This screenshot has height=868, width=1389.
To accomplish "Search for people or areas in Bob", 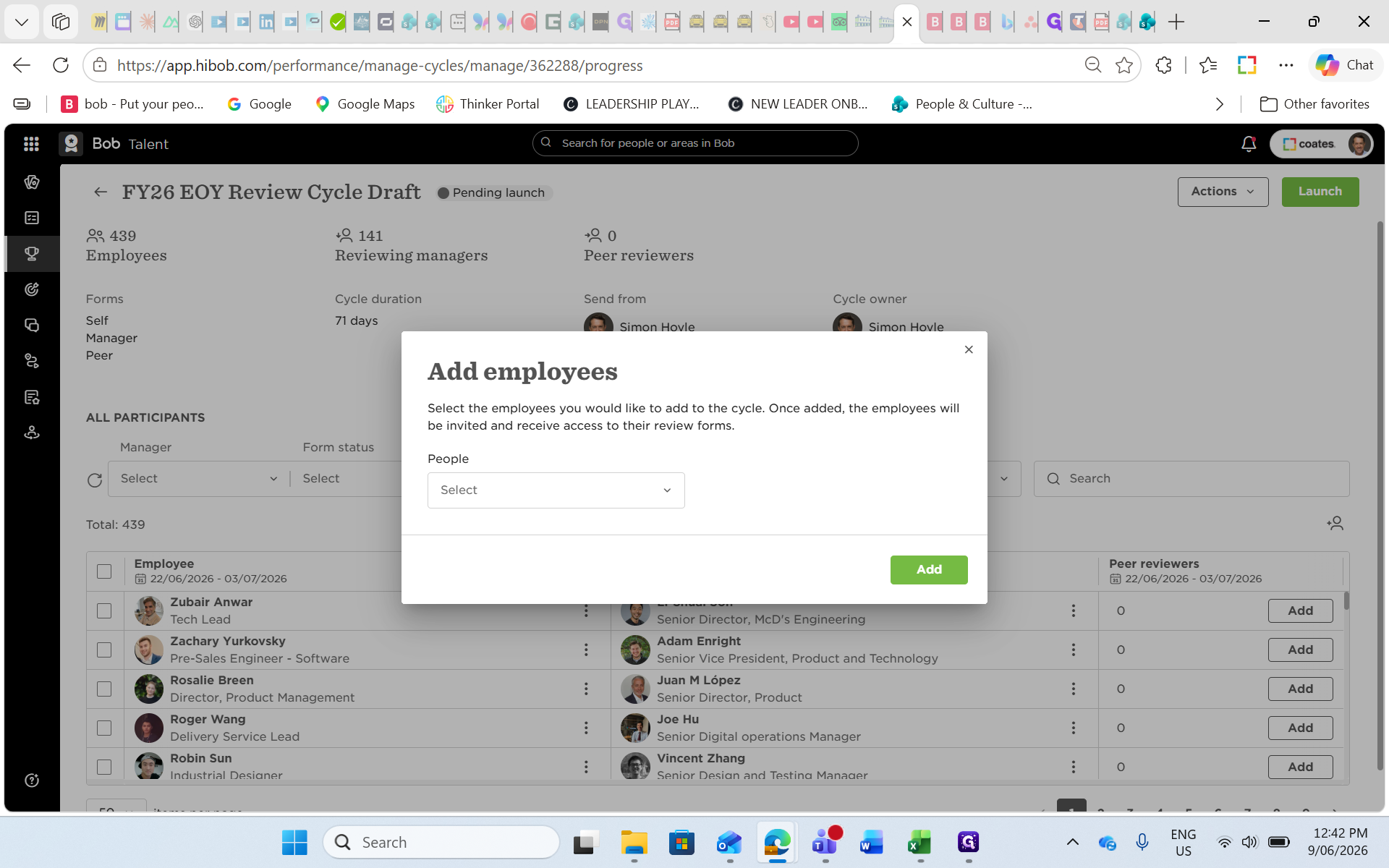I will [695, 143].
